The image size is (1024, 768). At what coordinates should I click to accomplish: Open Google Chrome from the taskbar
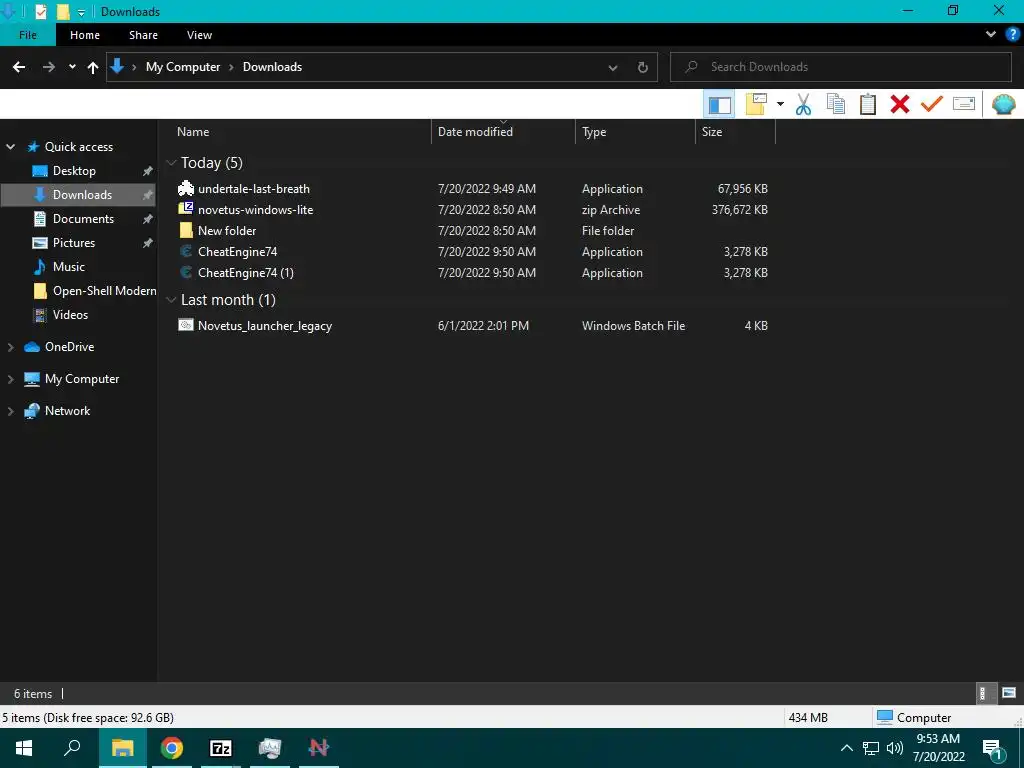pos(172,748)
